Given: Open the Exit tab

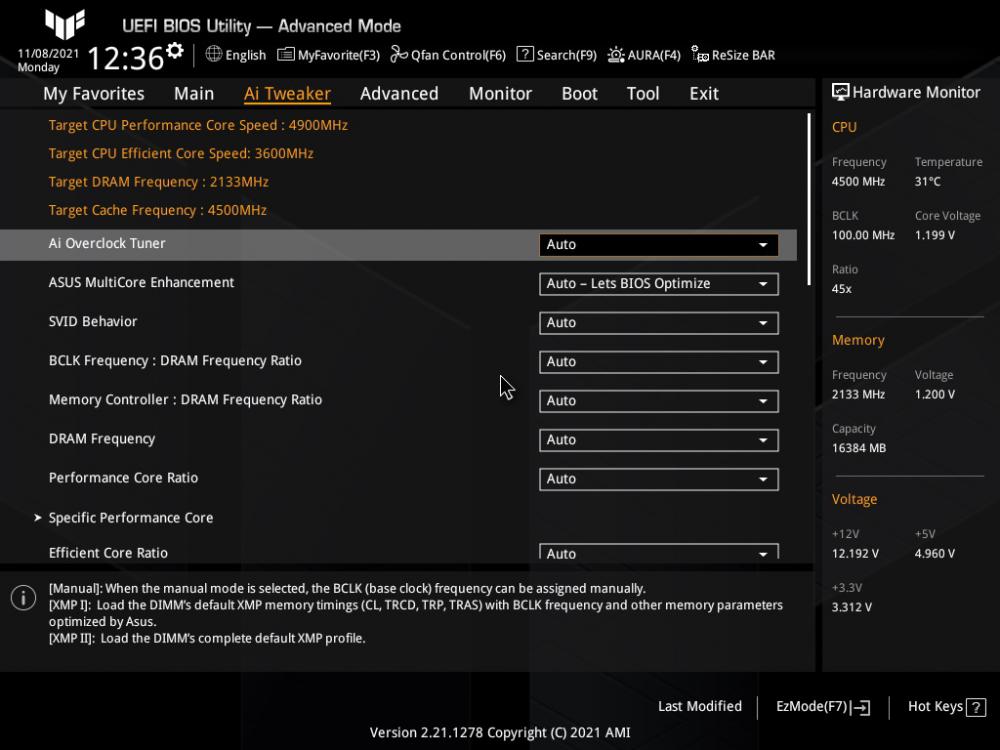Looking at the screenshot, I should click(703, 94).
